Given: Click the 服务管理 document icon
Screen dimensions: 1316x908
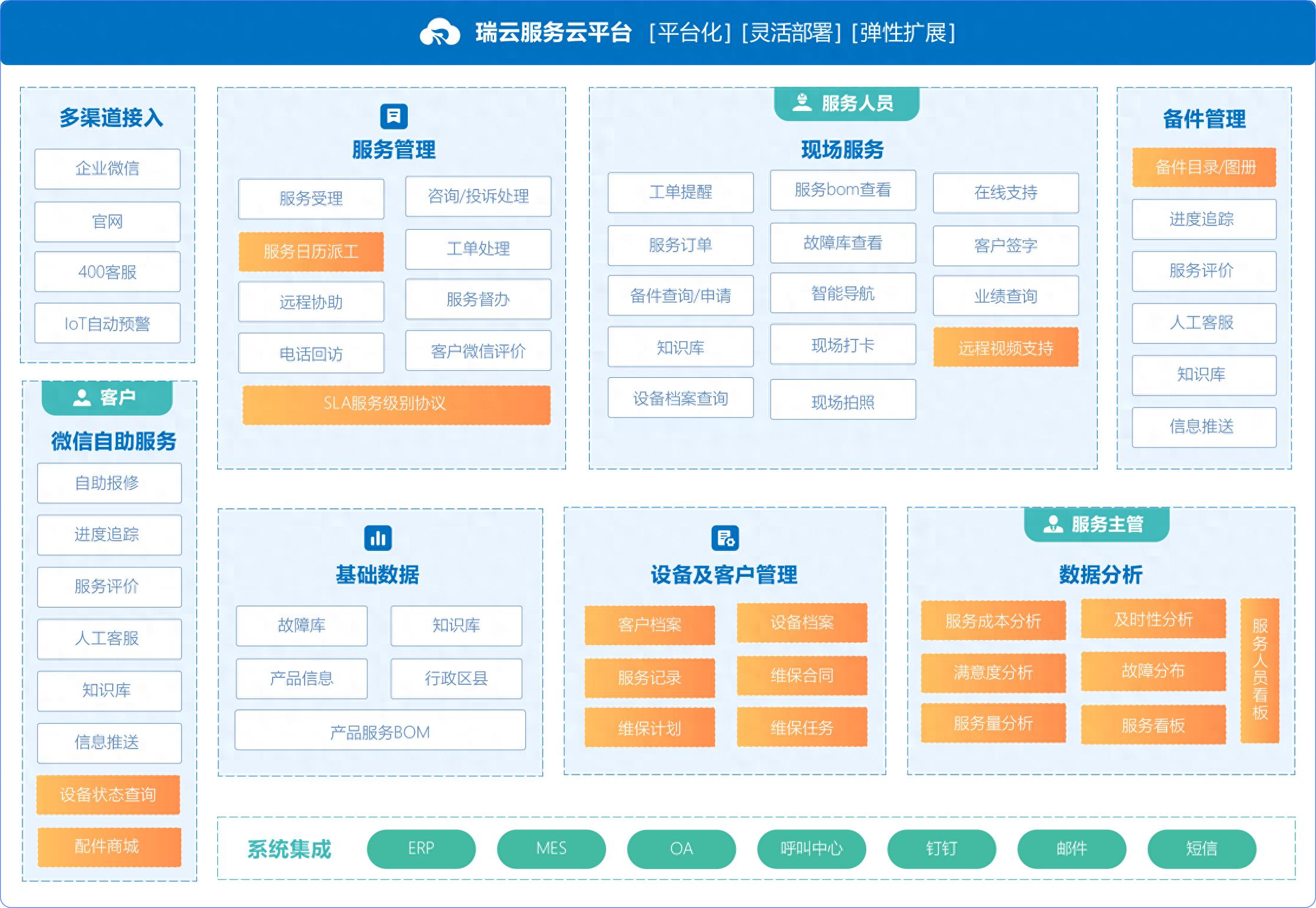Looking at the screenshot, I should pyautogui.click(x=394, y=116).
